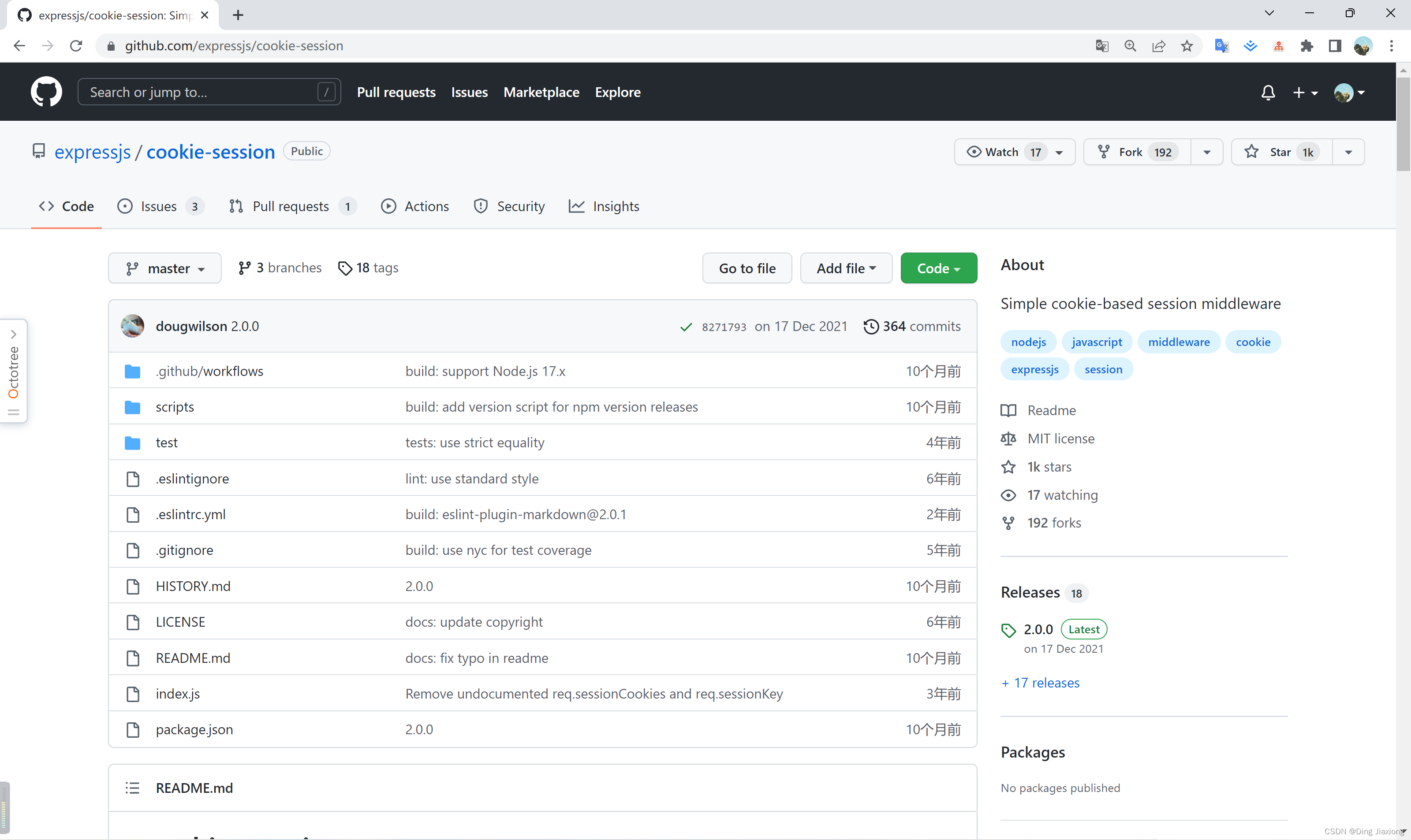Screen dimensions: 1411x840
Task: Open the expressjs owner link
Action: (92, 152)
